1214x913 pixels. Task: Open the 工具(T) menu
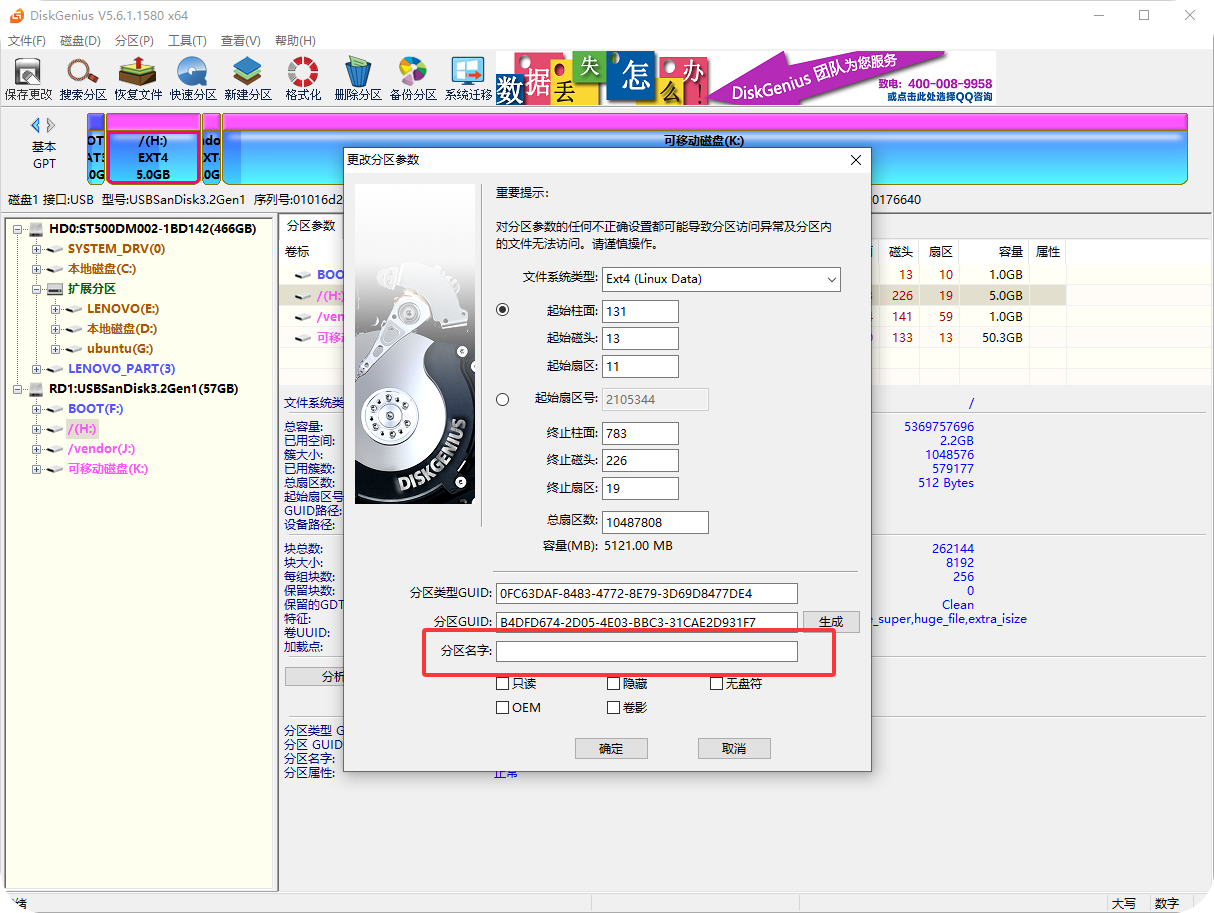(x=187, y=41)
